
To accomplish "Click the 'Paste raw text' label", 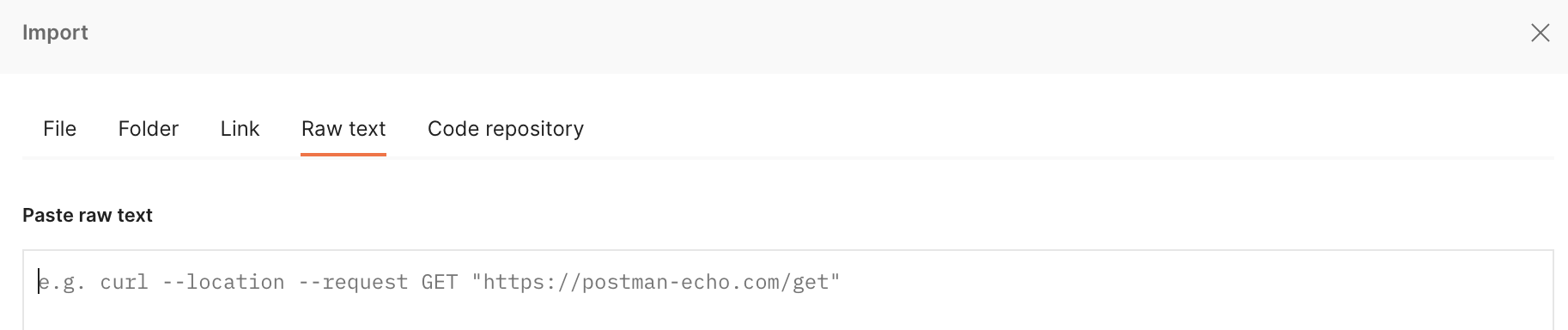I will click(x=88, y=215).
